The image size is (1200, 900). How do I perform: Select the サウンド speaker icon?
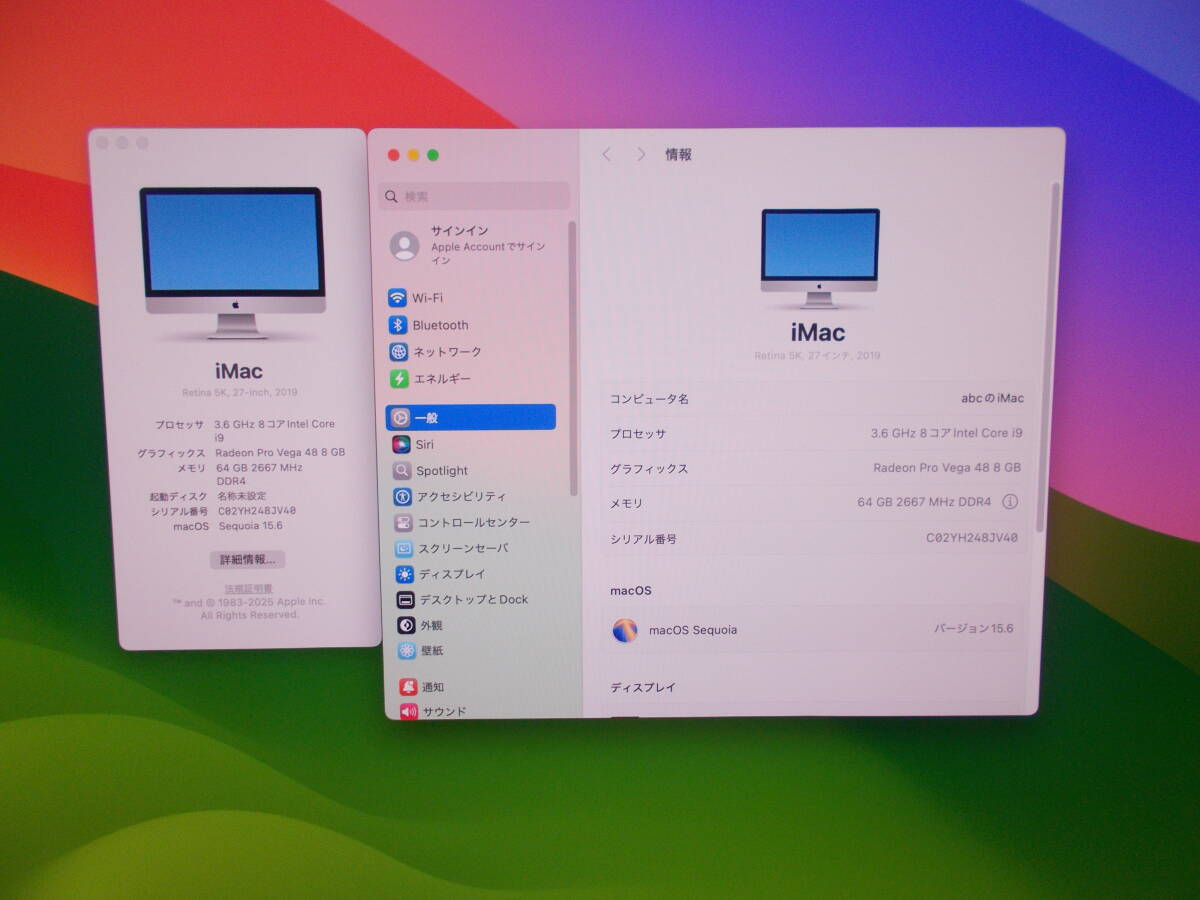tap(409, 712)
